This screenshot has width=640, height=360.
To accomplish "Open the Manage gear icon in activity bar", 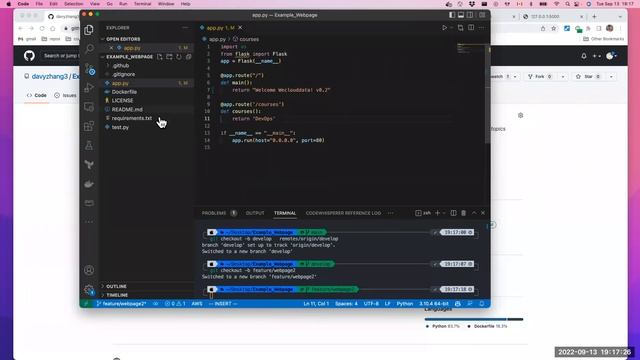I will click(x=89, y=290).
